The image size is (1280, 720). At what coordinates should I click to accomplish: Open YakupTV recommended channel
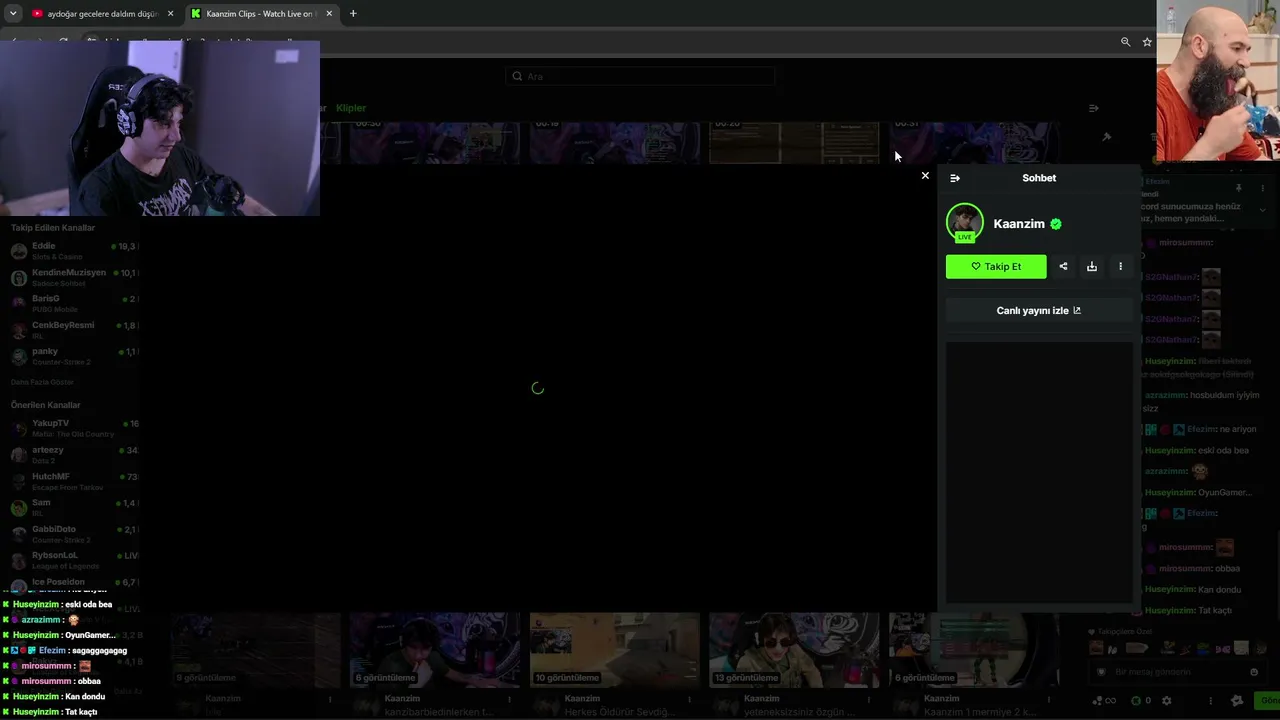click(74, 428)
